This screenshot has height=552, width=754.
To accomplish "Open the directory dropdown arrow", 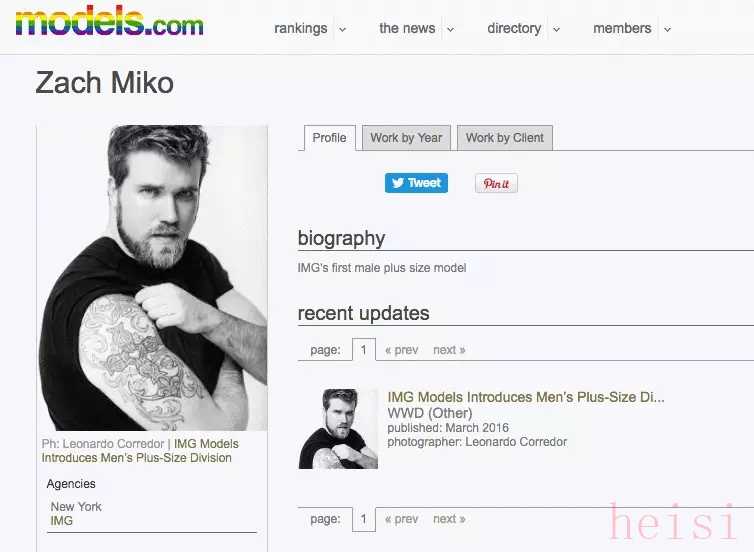I will (556, 29).
